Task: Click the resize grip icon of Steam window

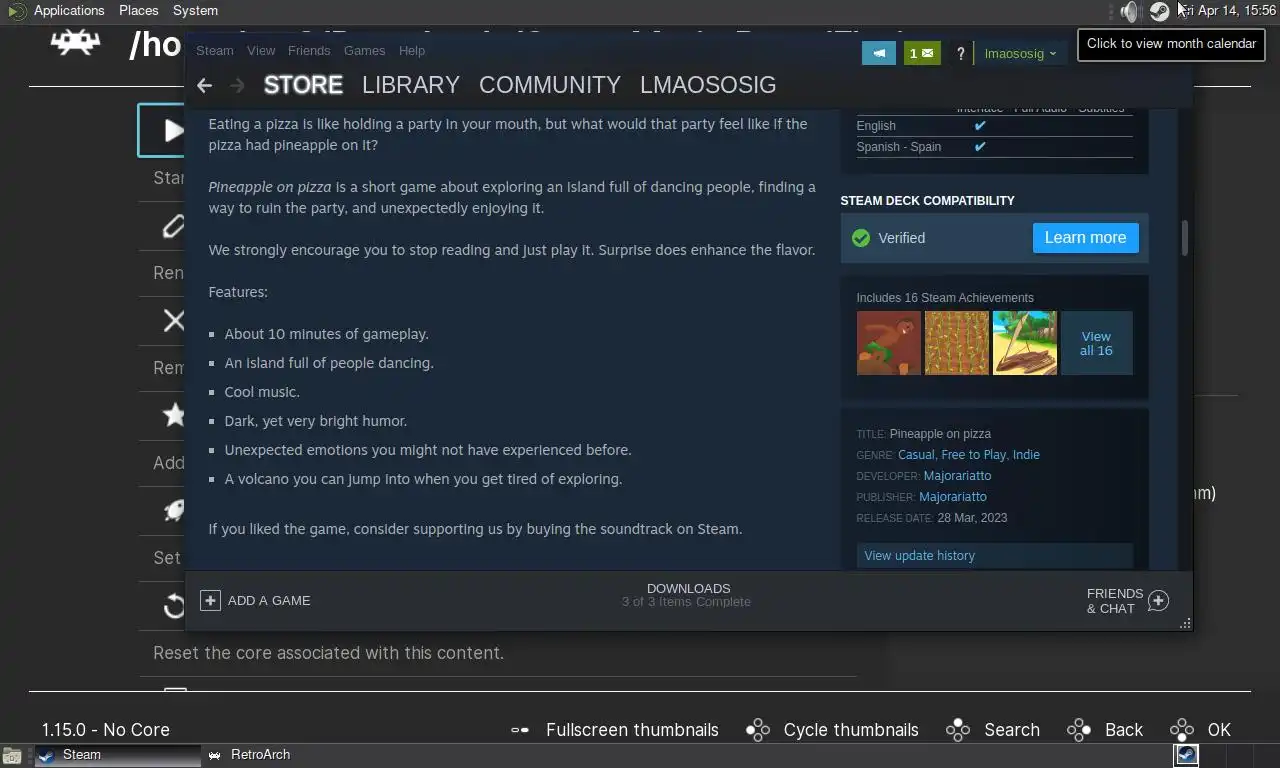Action: (1185, 623)
